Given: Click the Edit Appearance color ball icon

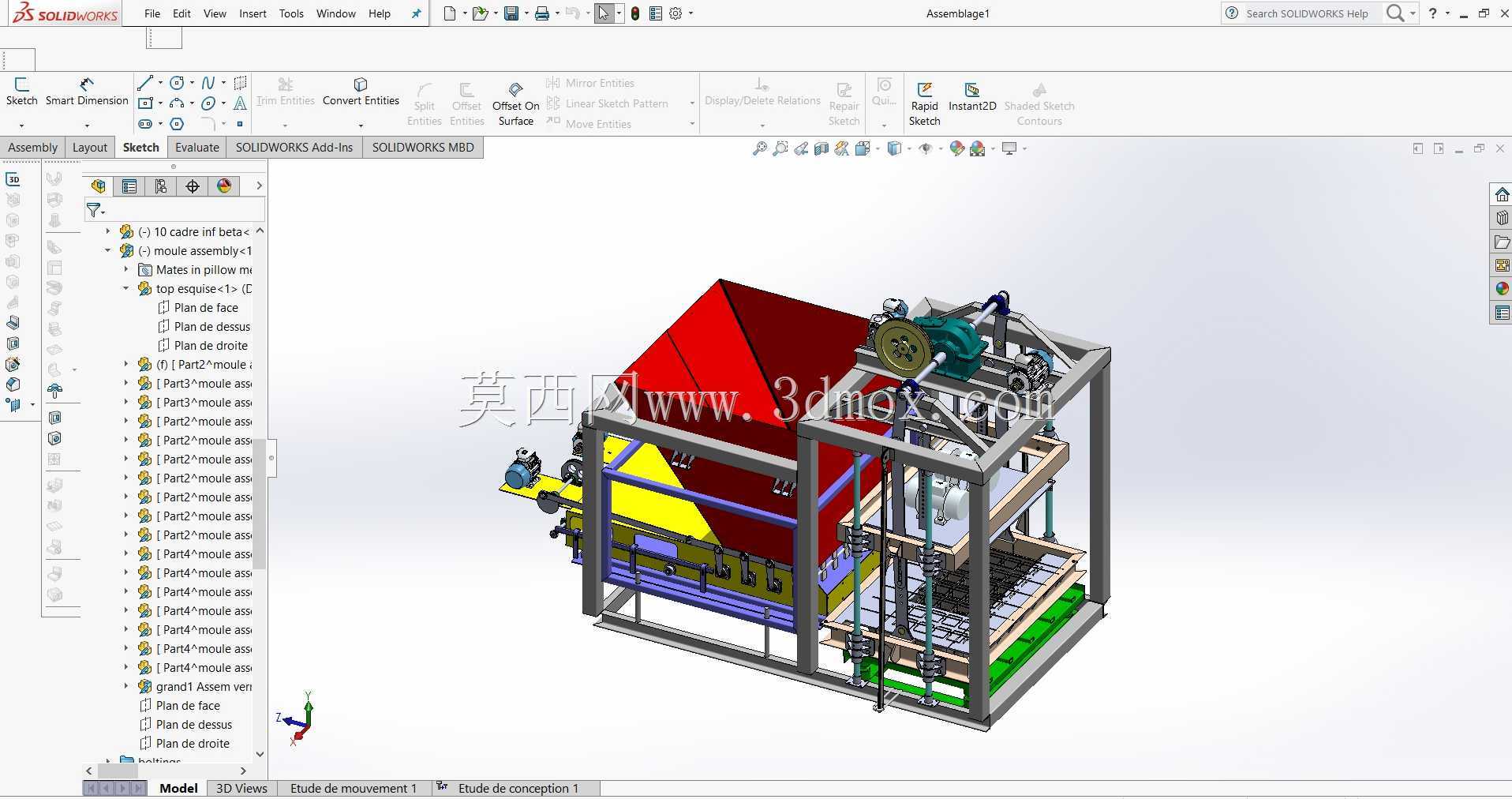Looking at the screenshot, I should tap(956, 148).
